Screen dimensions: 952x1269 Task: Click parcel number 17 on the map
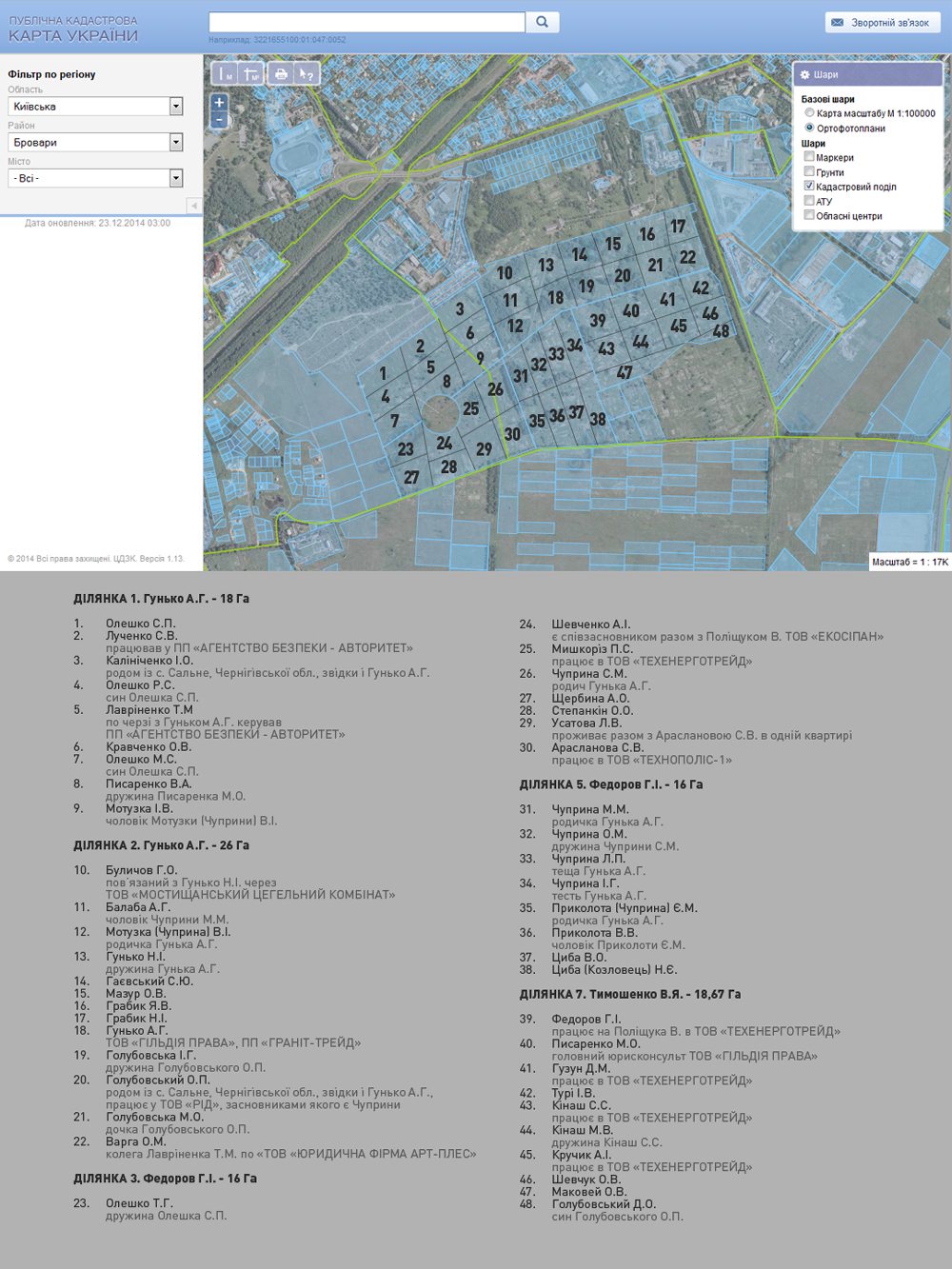click(x=678, y=227)
